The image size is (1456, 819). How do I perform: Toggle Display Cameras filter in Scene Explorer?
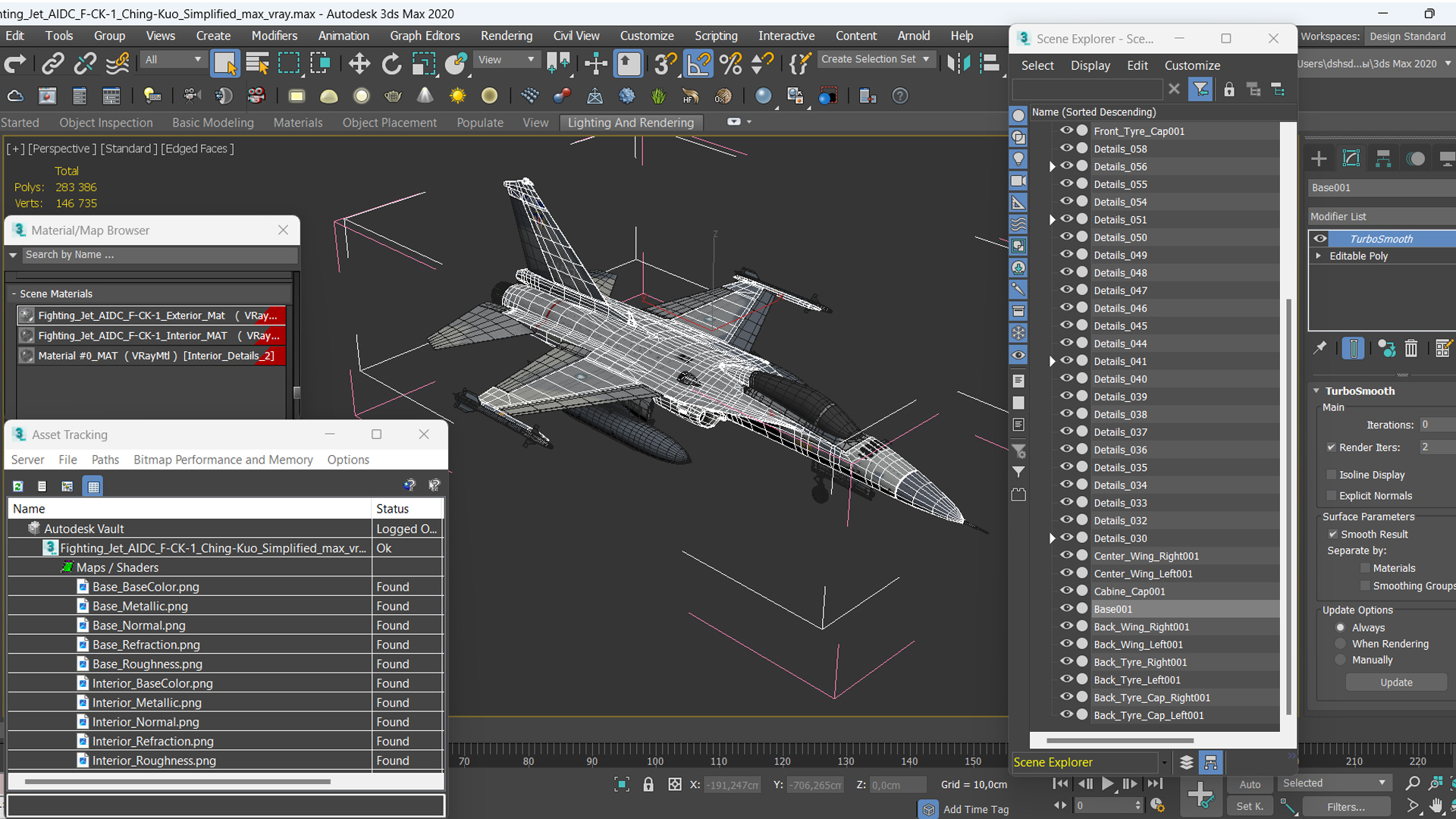1018,180
